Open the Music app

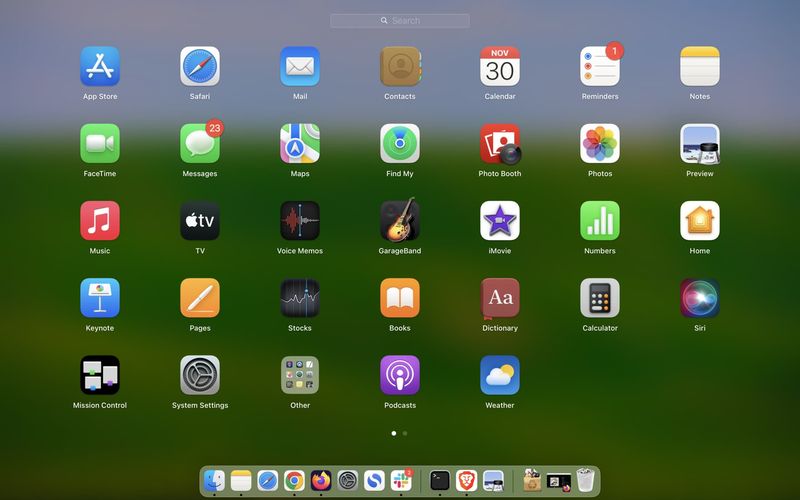(100, 220)
